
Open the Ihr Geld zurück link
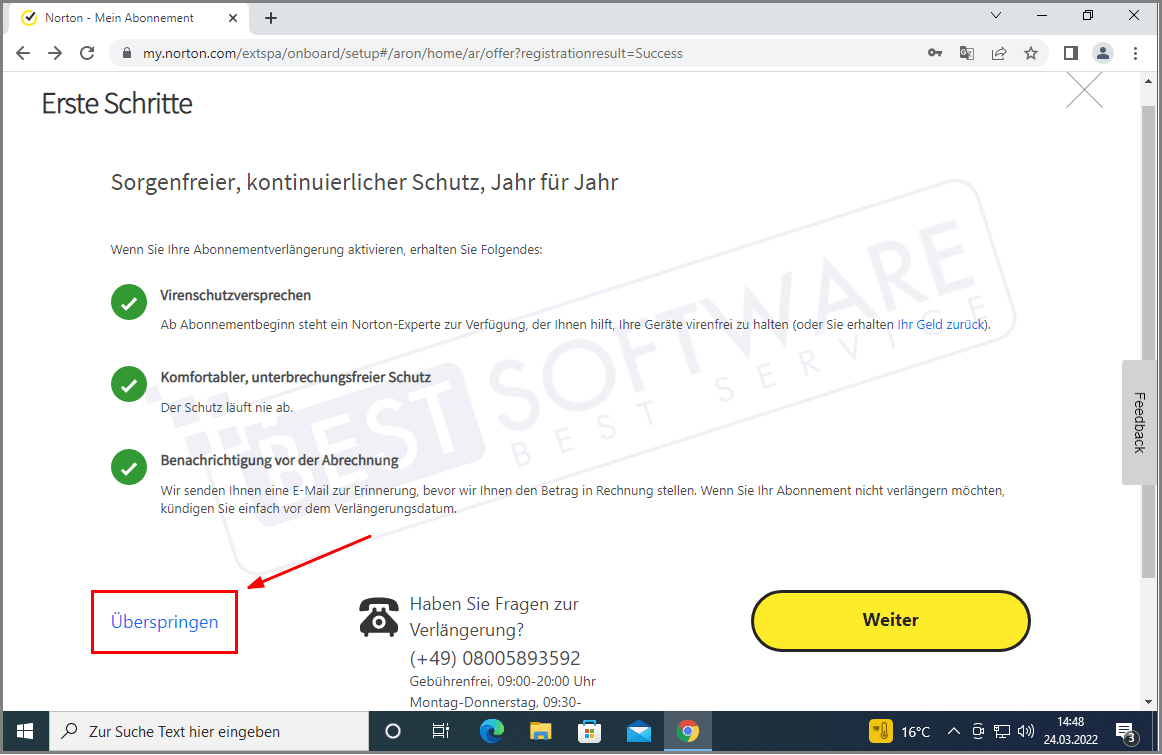941,324
